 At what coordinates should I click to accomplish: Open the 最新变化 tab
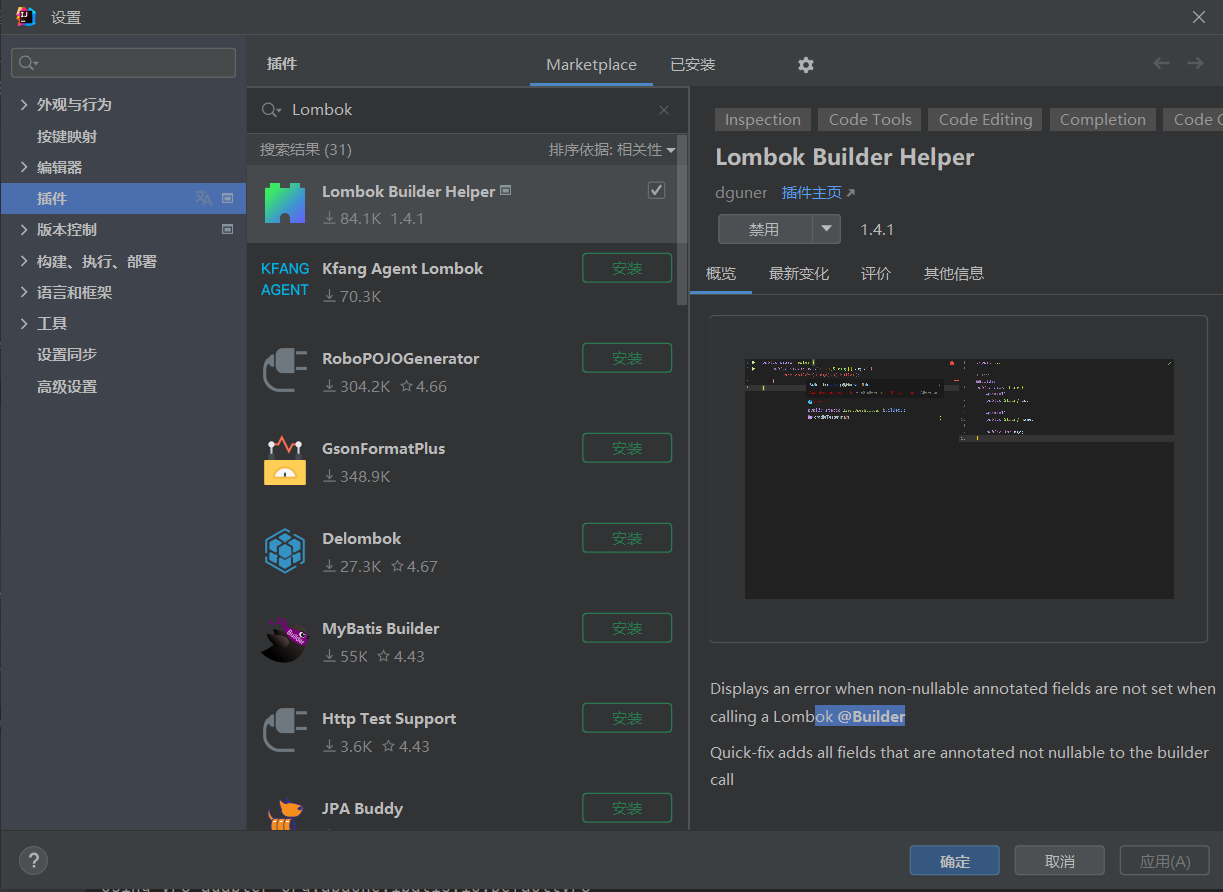799,273
